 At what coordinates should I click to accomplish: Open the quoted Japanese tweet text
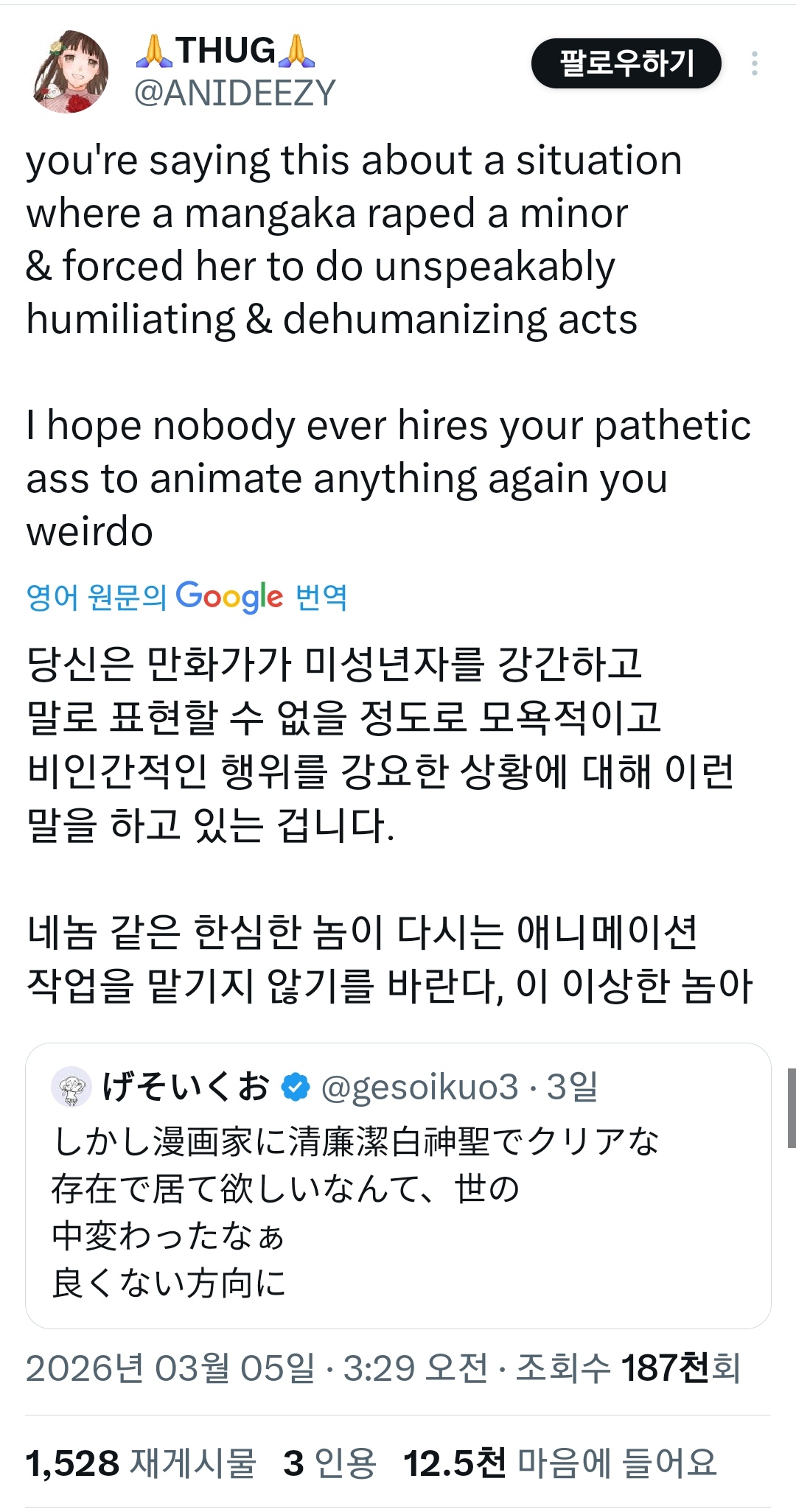(354, 1212)
